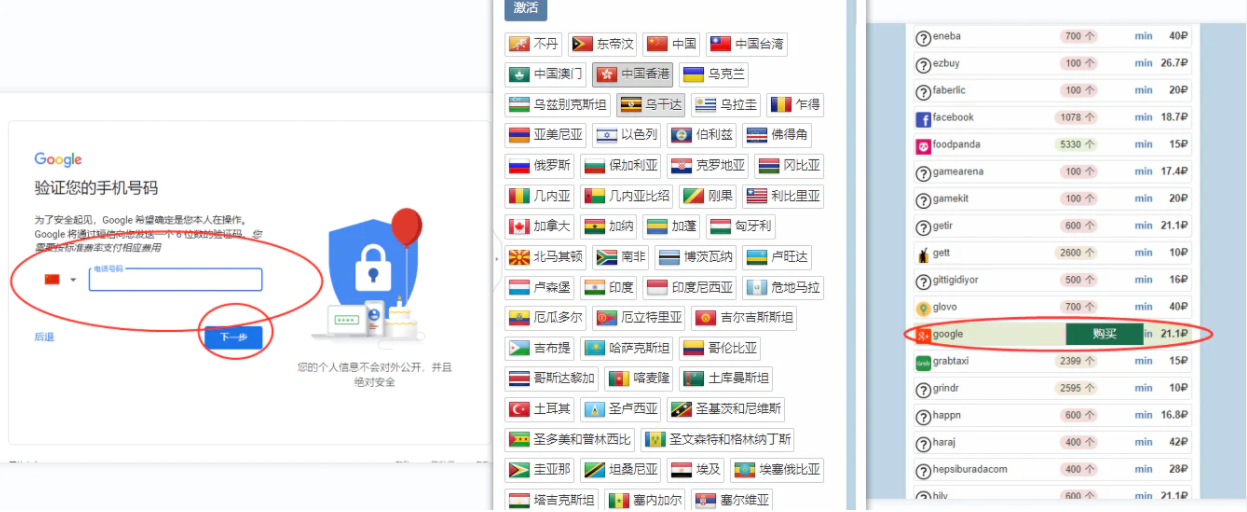Select 加拿大 country

click(540, 226)
